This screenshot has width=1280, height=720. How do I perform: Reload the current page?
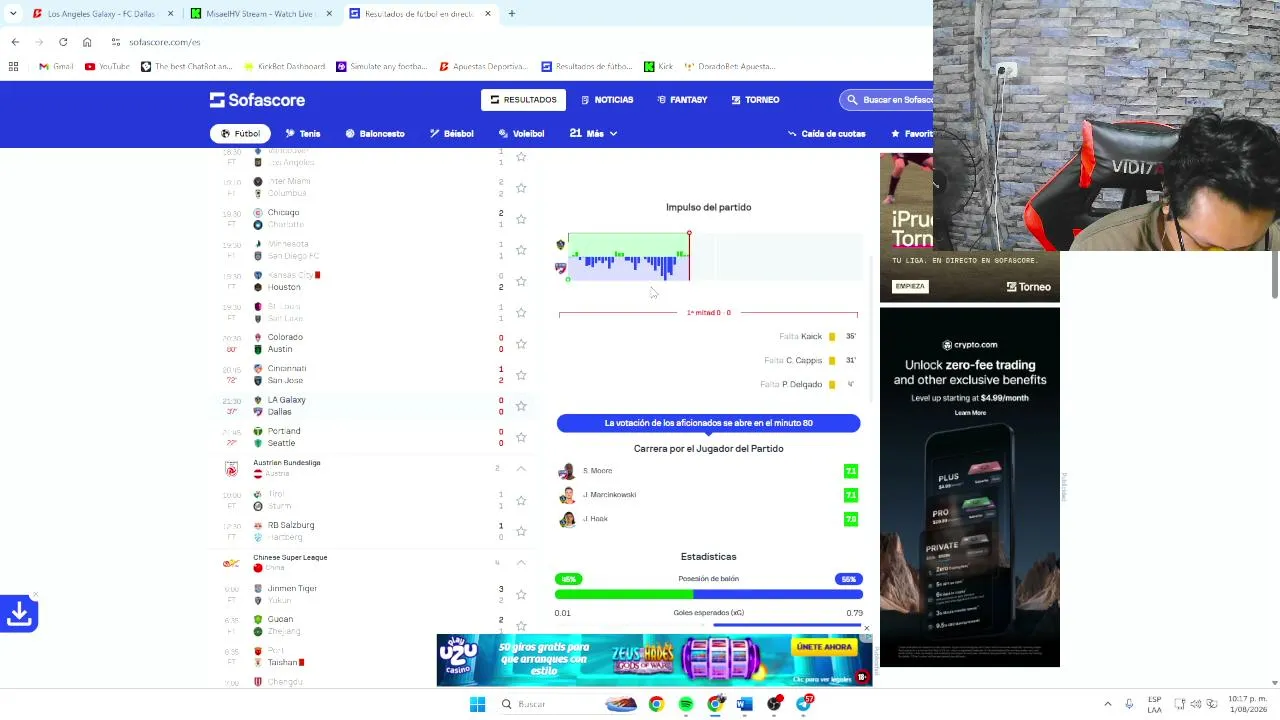click(63, 42)
